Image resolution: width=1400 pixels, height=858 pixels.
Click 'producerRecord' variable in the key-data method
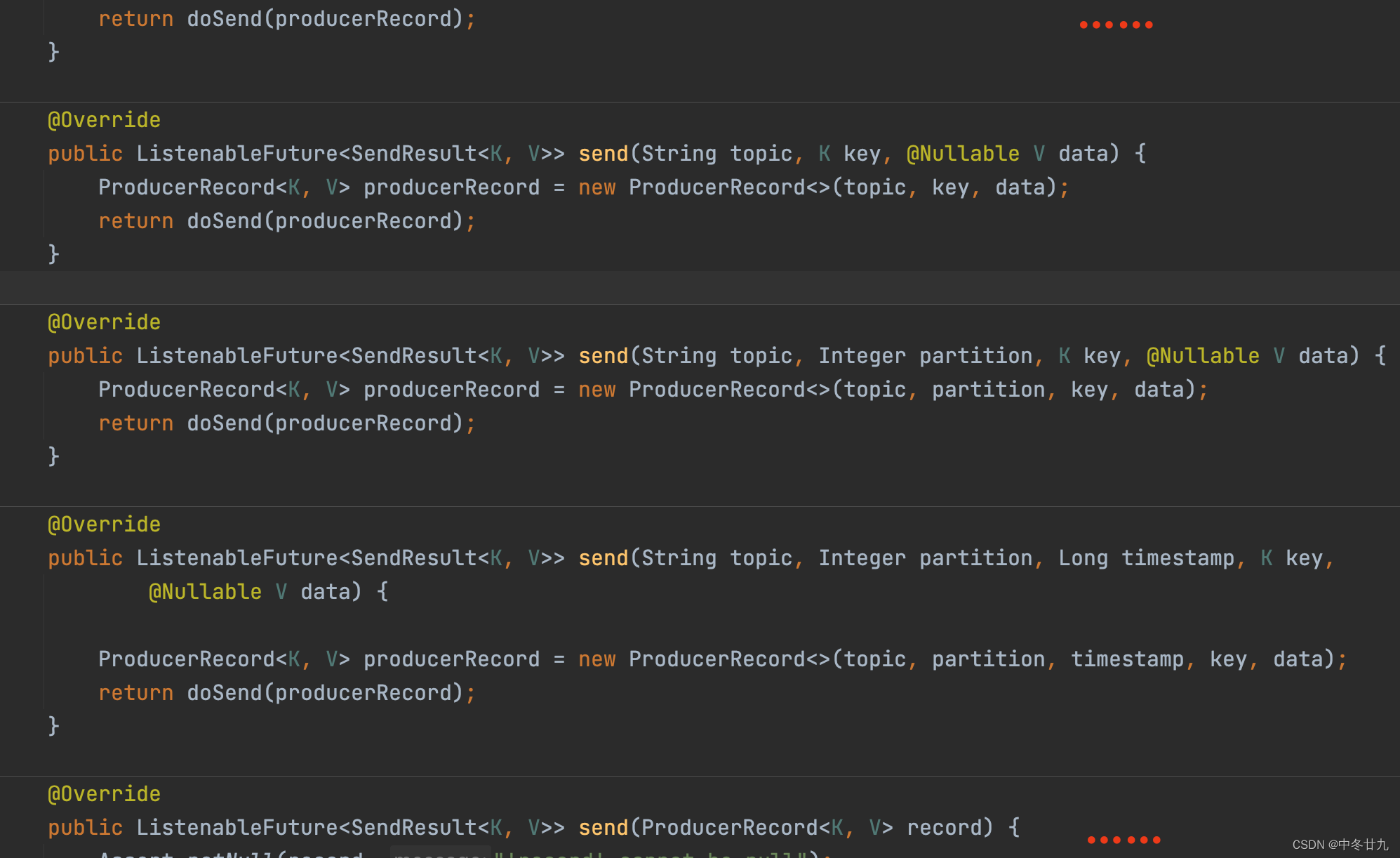point(451,187)
